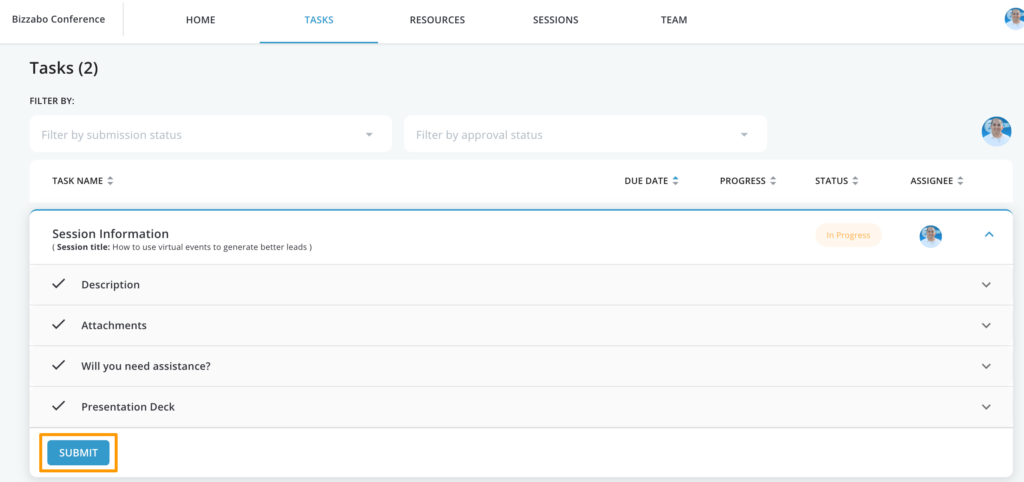This screenshot has width=1024, height=482.
Task: Click the Tasks (2) heading
Action: (x=64, y=68)
